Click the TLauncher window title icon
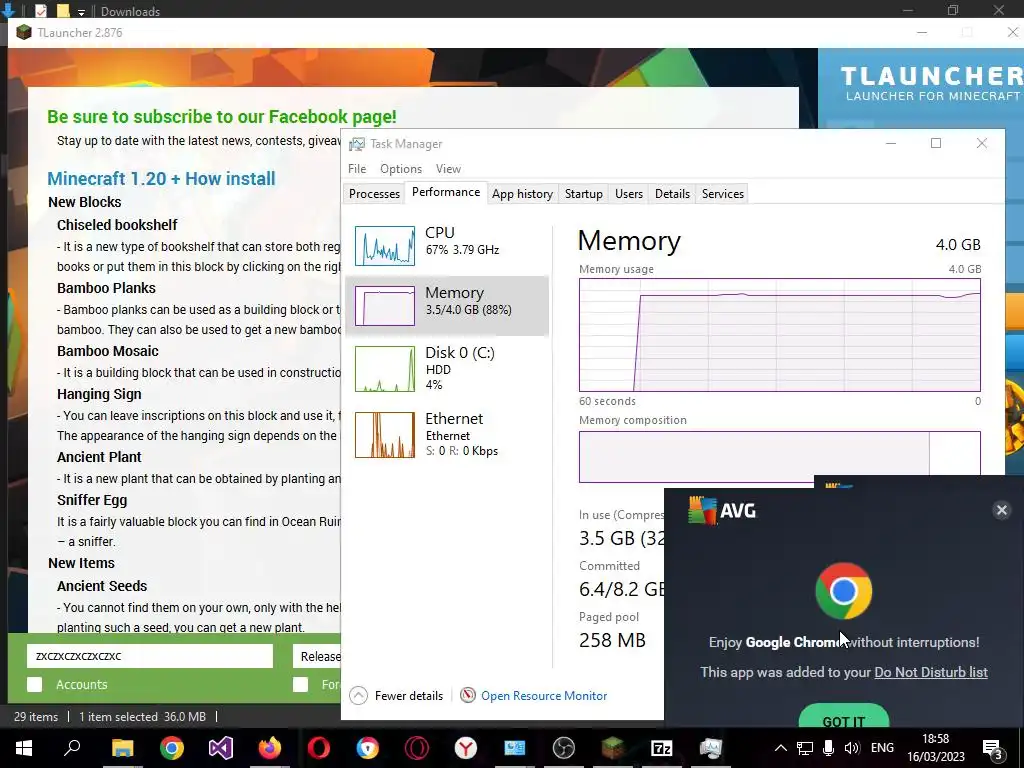The width and height of the screenshot is (1024, 768). [x=24, y=33]
